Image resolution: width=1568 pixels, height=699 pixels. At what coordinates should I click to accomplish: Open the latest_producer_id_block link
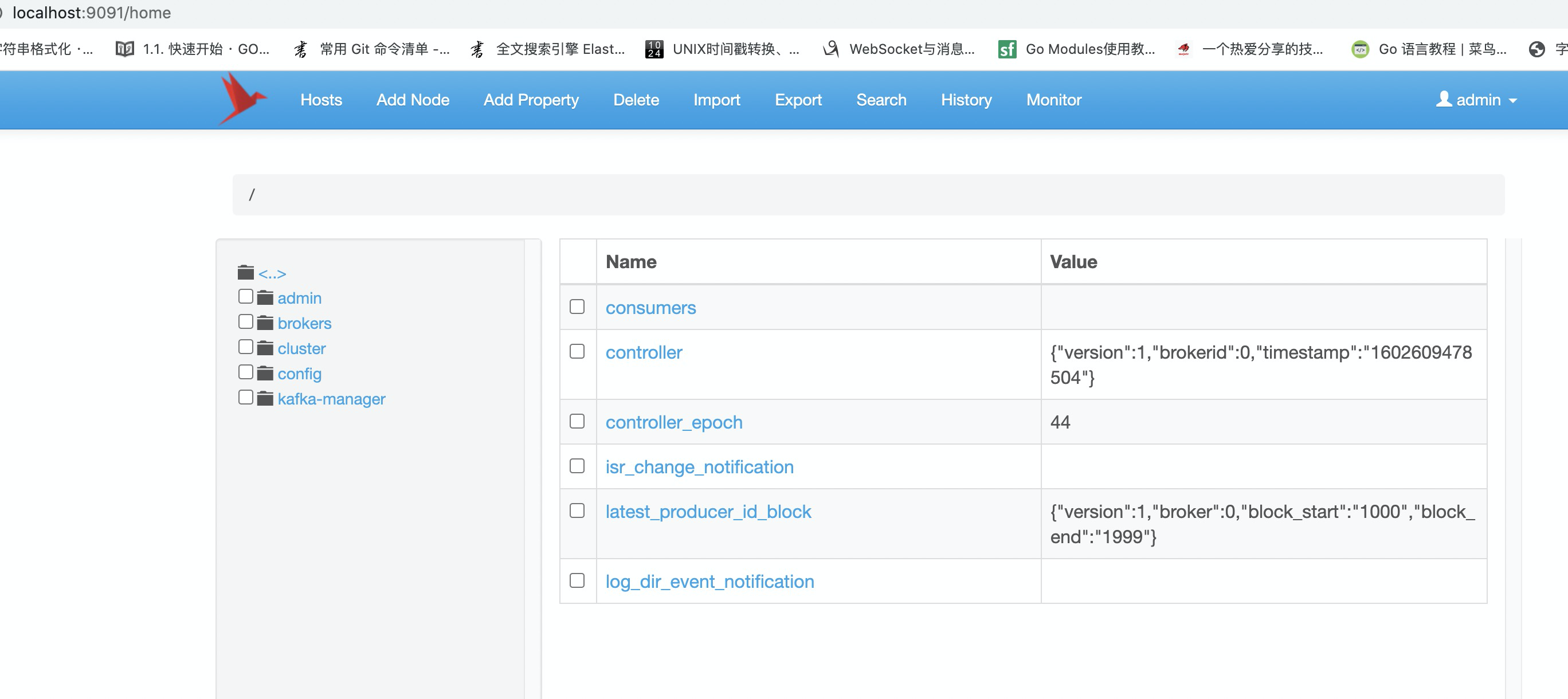click(708, 512)
